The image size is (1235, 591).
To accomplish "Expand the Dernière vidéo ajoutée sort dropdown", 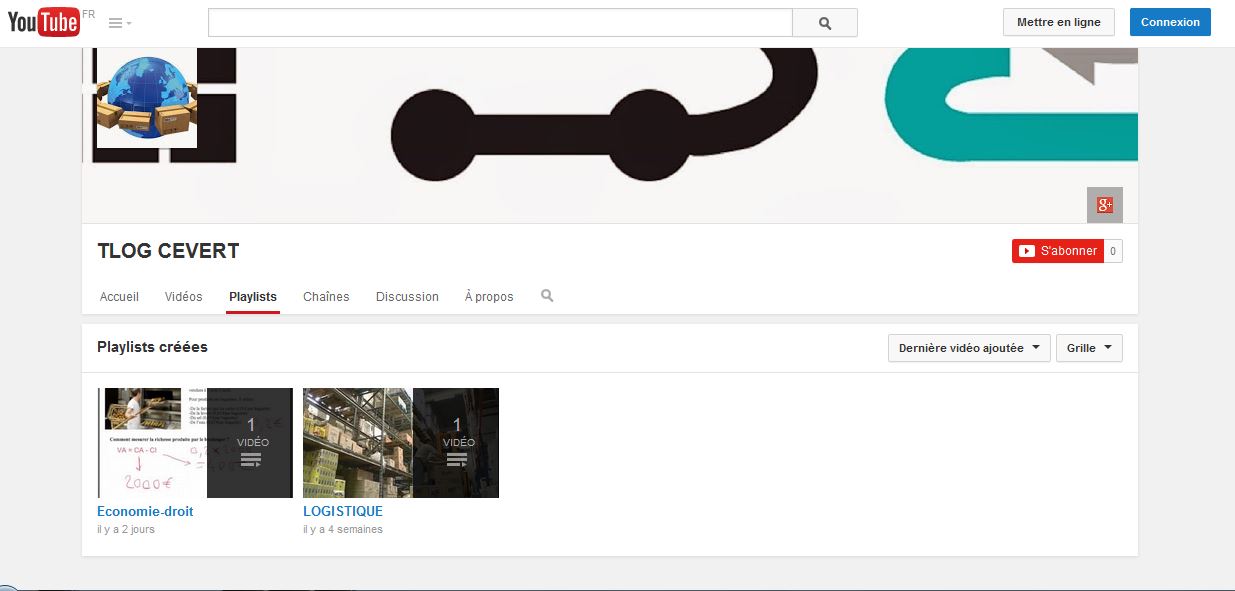I will click(968, 348).
